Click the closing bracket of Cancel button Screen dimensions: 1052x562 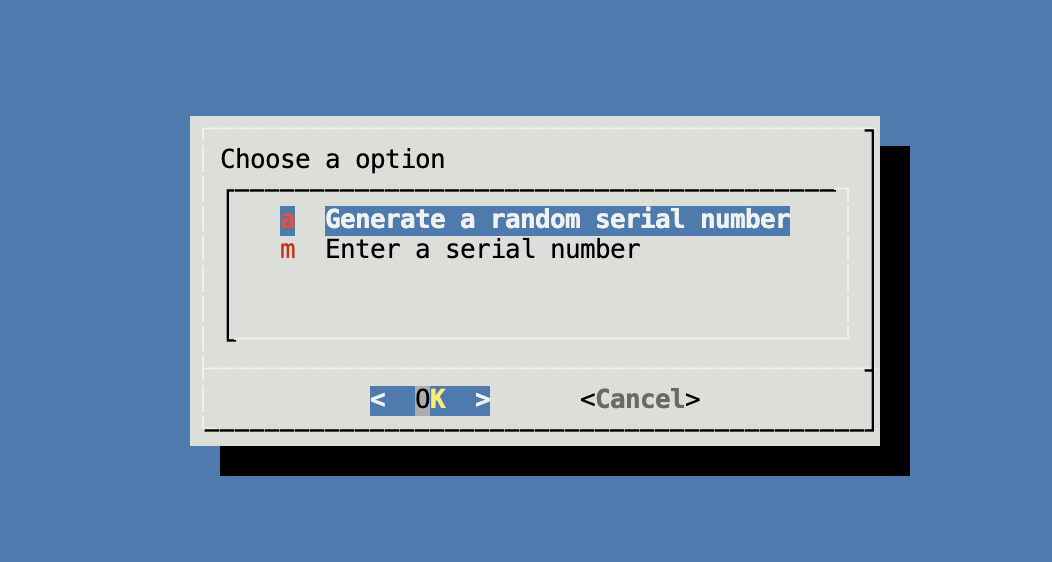coord(693,400)
